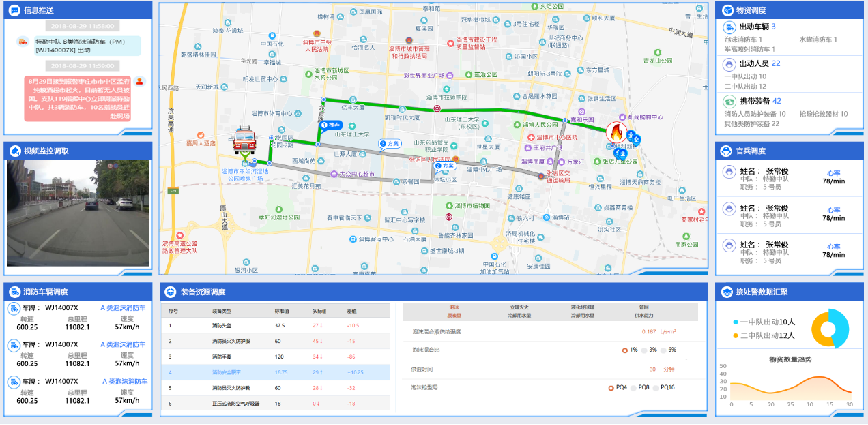The image size is (868, 425).
Task: Click the video monitoring panel header icon
Action: 14,151
